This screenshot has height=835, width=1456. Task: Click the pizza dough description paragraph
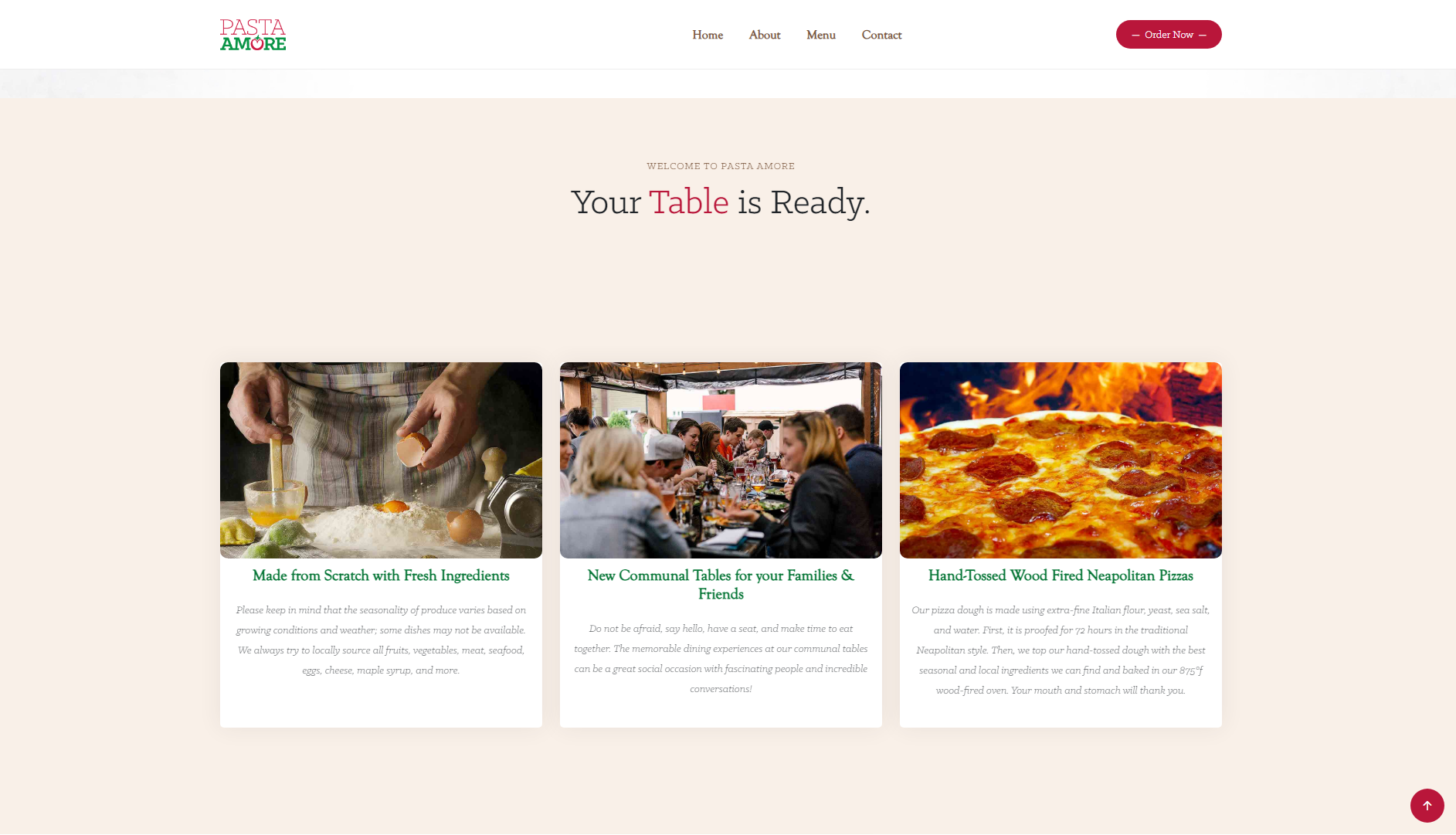tap(1061, 650)
